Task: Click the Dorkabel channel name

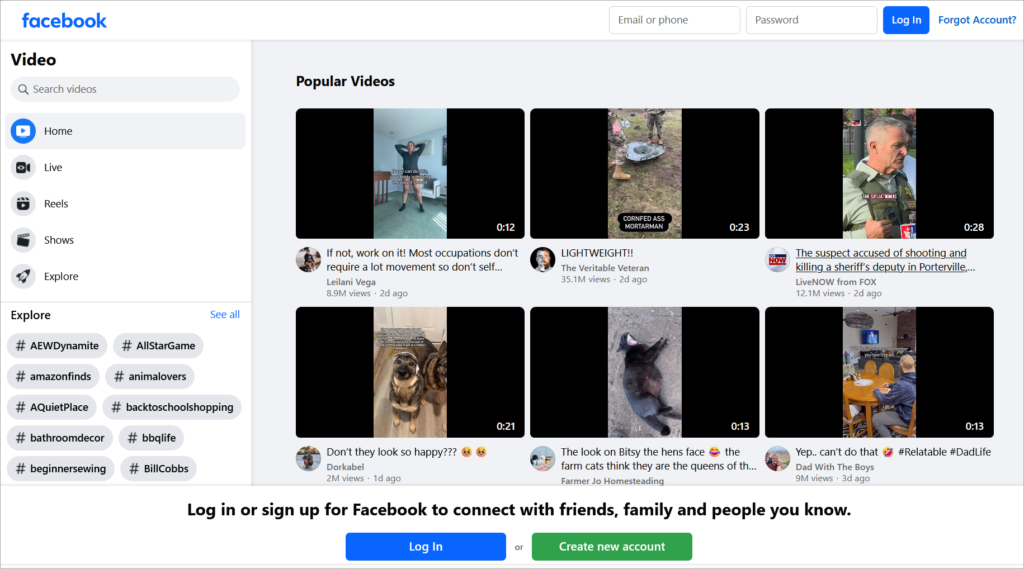Action: [x=345, y=467]
